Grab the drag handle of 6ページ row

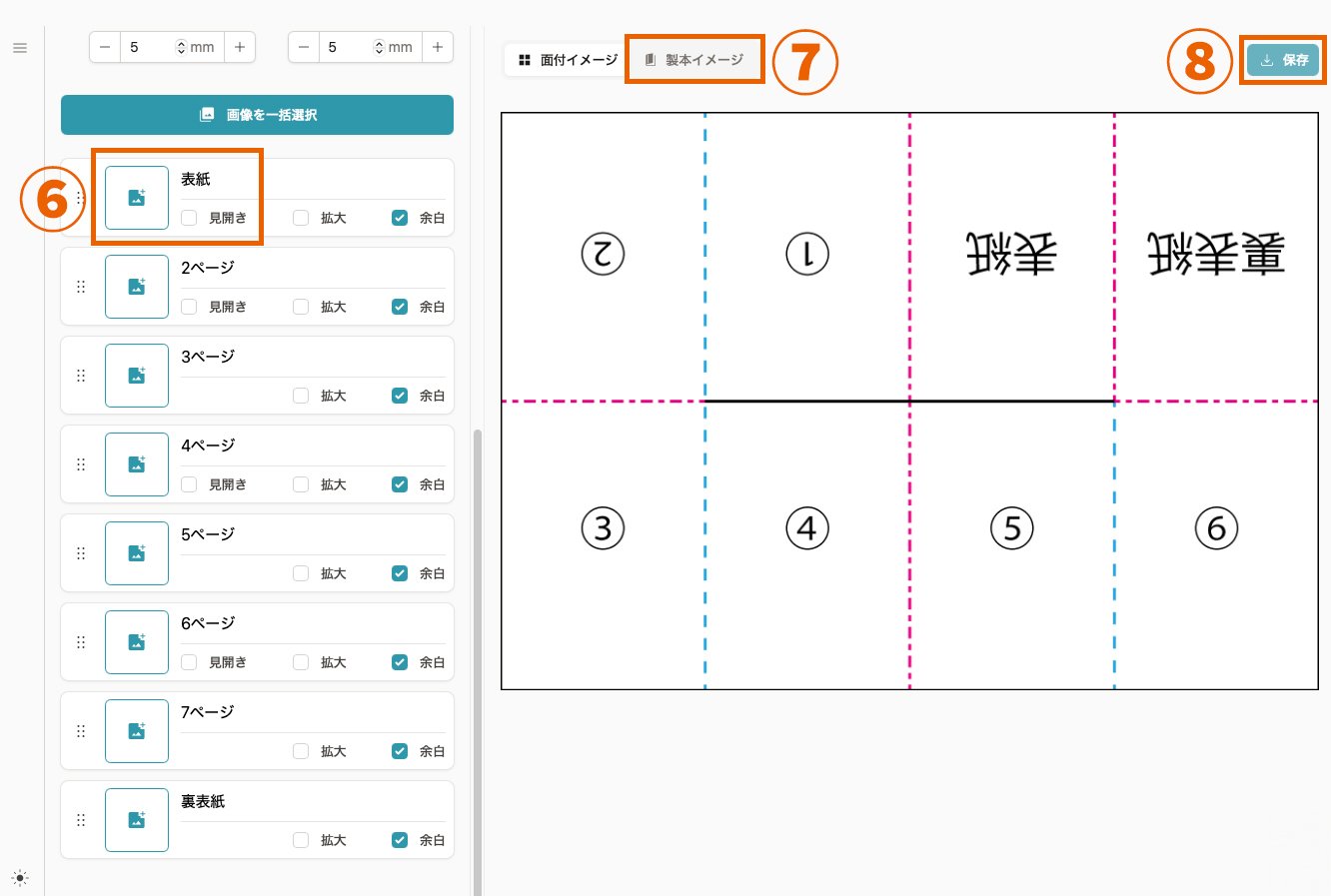(x=81, y=642)
